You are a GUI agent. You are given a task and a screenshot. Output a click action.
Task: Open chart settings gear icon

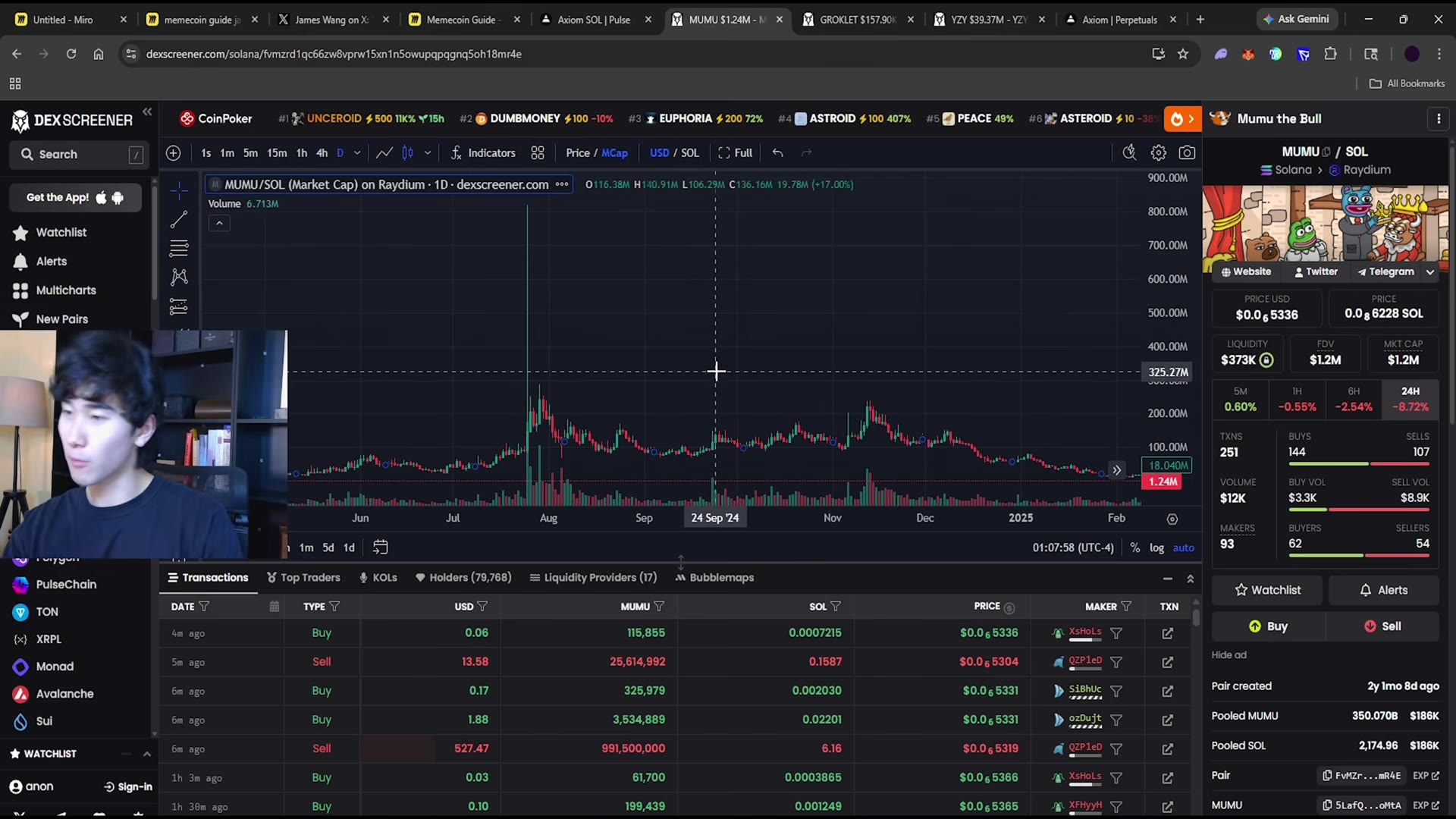tap(1158, 153)
